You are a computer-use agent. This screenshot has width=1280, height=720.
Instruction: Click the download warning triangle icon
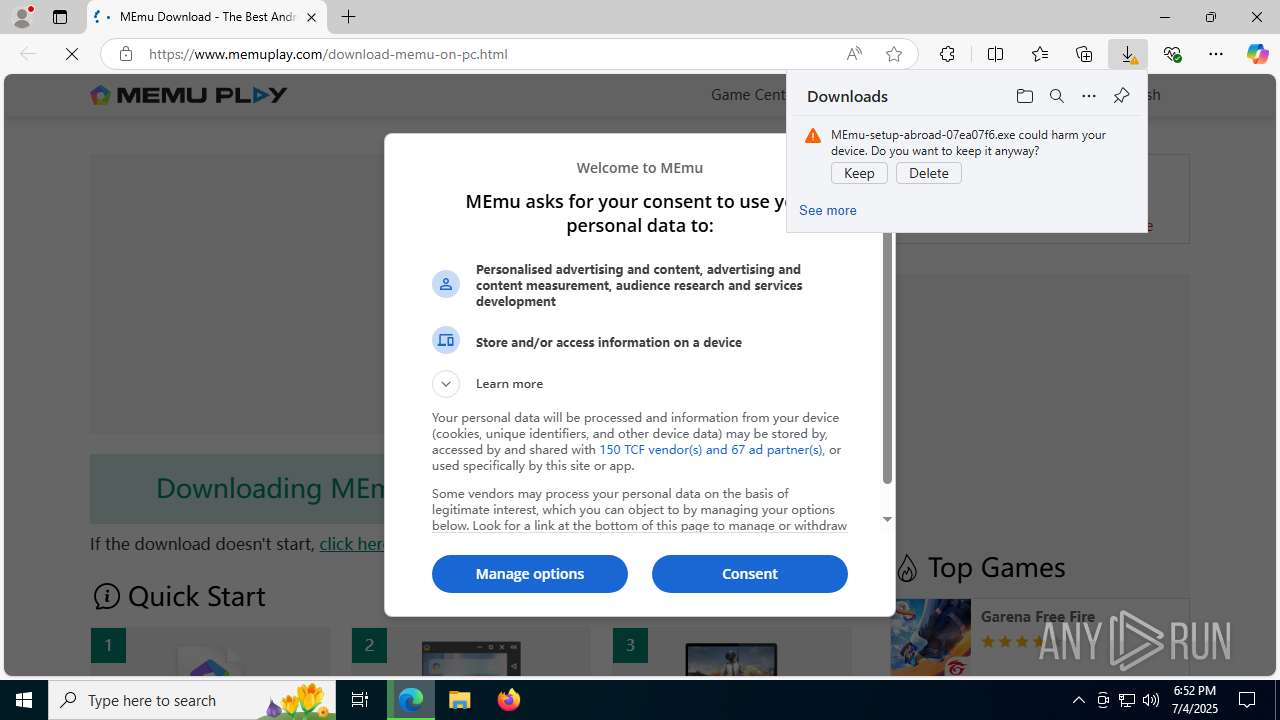click(x=813, y=136)
